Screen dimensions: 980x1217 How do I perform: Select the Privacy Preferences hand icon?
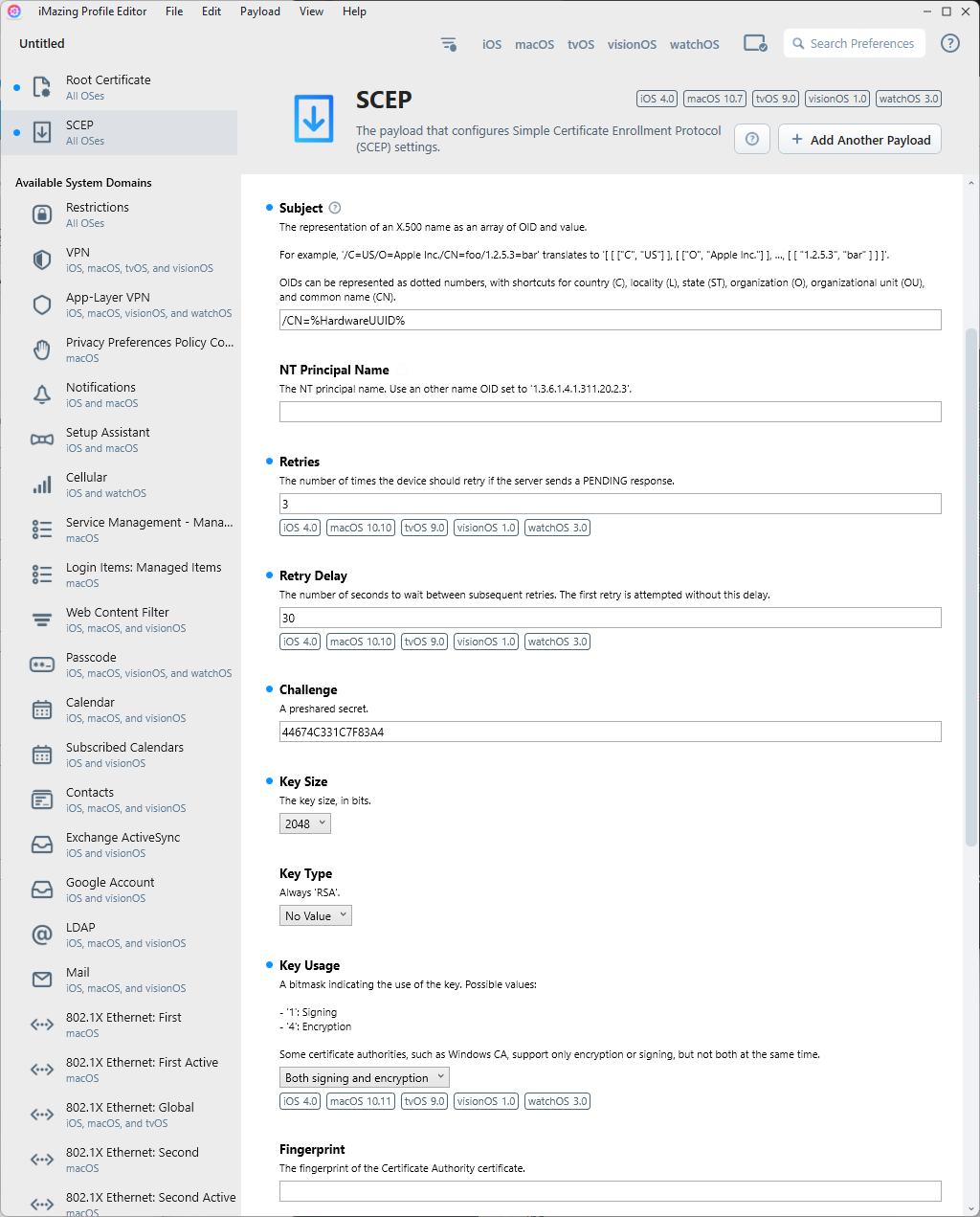point(42,349)
